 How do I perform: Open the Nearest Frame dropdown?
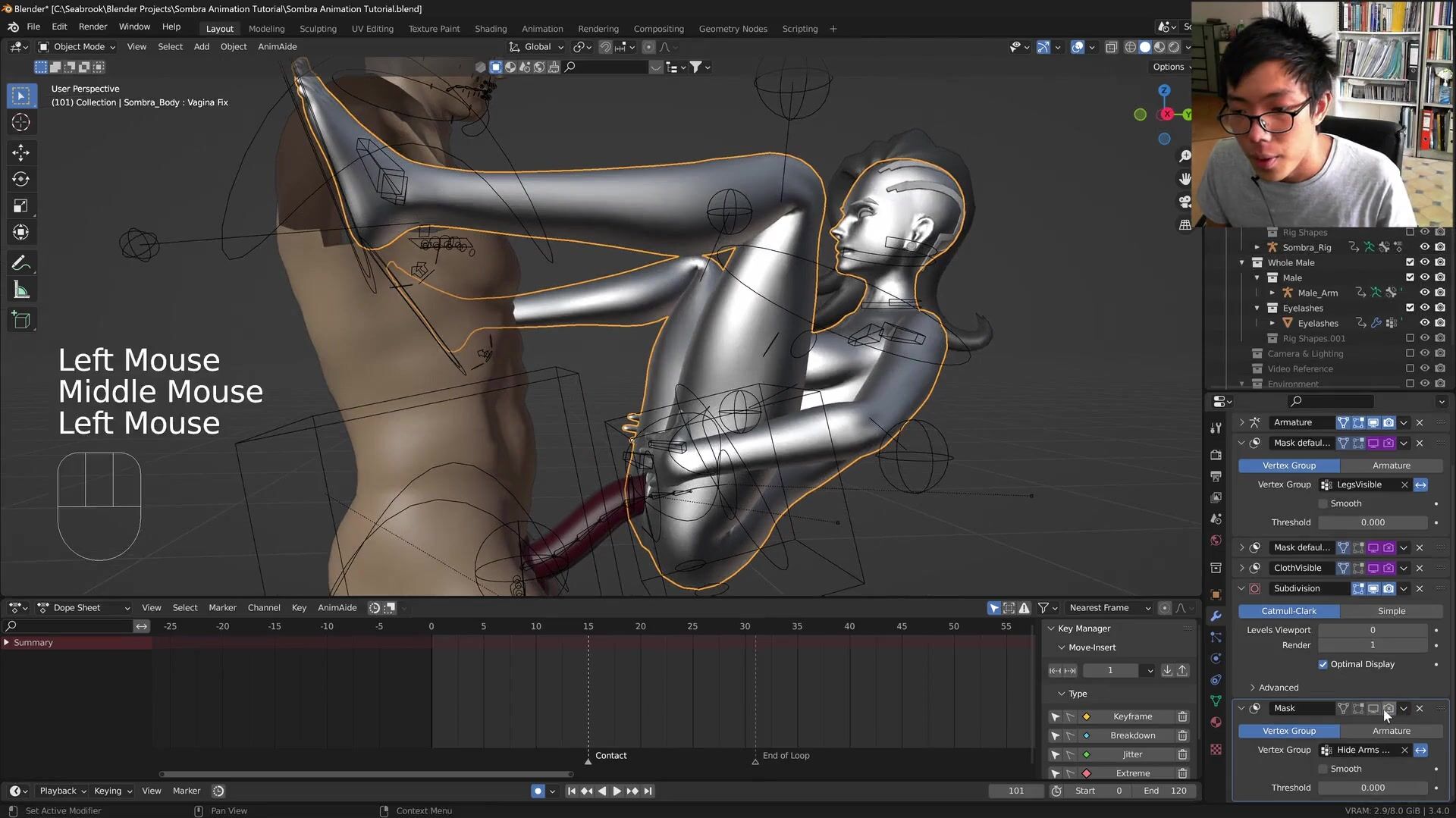1109,607
